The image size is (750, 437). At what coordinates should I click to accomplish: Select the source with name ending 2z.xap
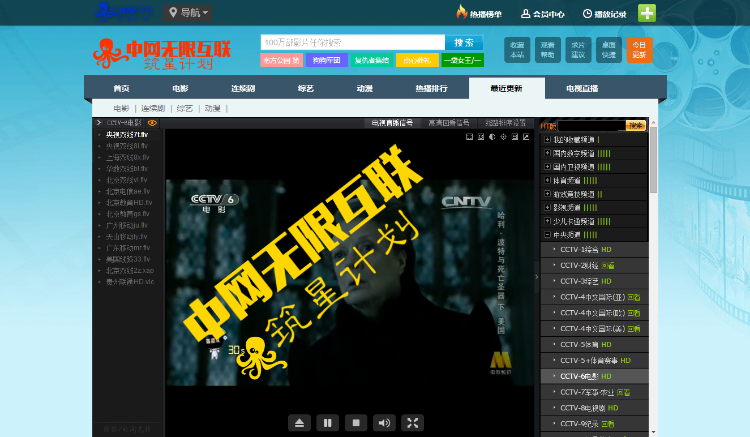click(x=130, y=271)
